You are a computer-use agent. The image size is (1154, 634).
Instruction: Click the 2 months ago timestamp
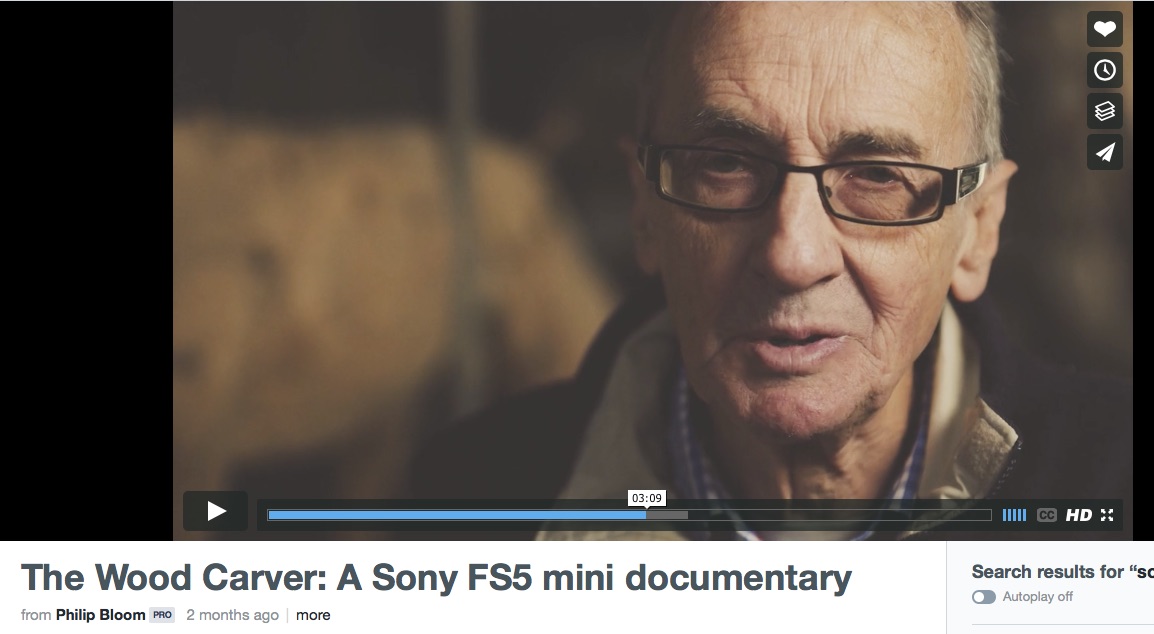233,615
